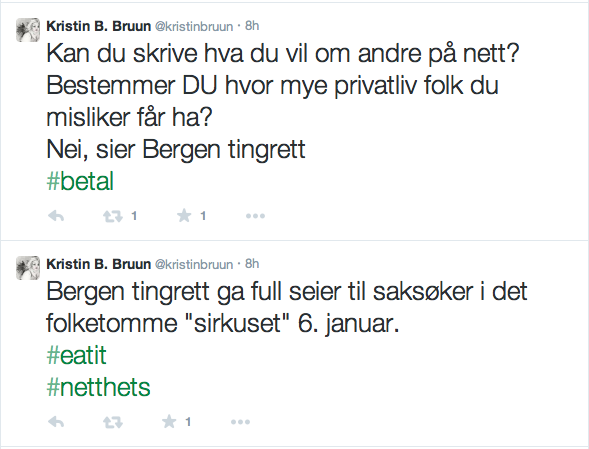Open the 8h timestamp of second tweet
The width and height of the screenshot is (589, 449).
252,264
